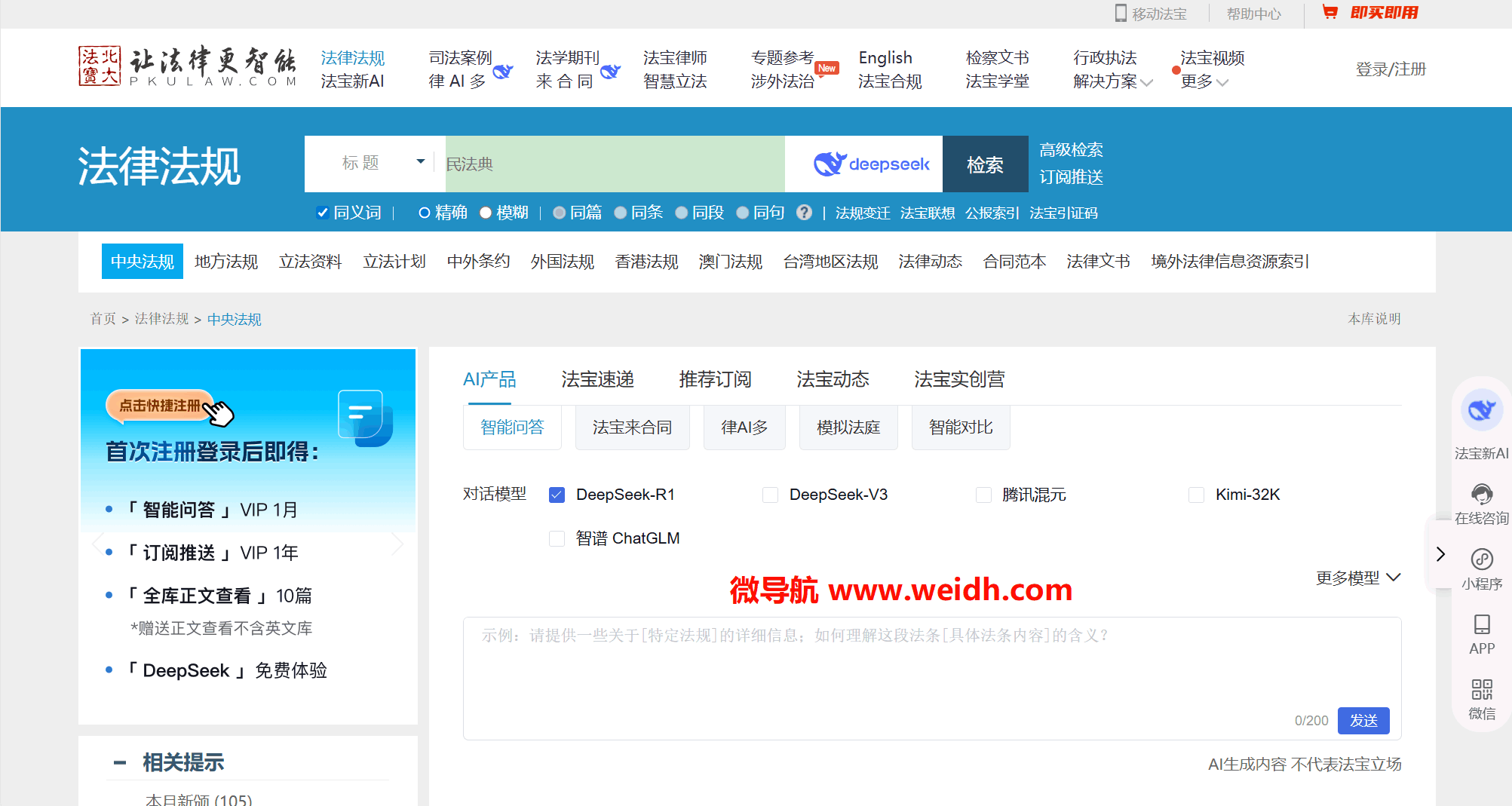Click the banner next arrow
This screenshot has width=1512, height=806.
click(398, 544)
